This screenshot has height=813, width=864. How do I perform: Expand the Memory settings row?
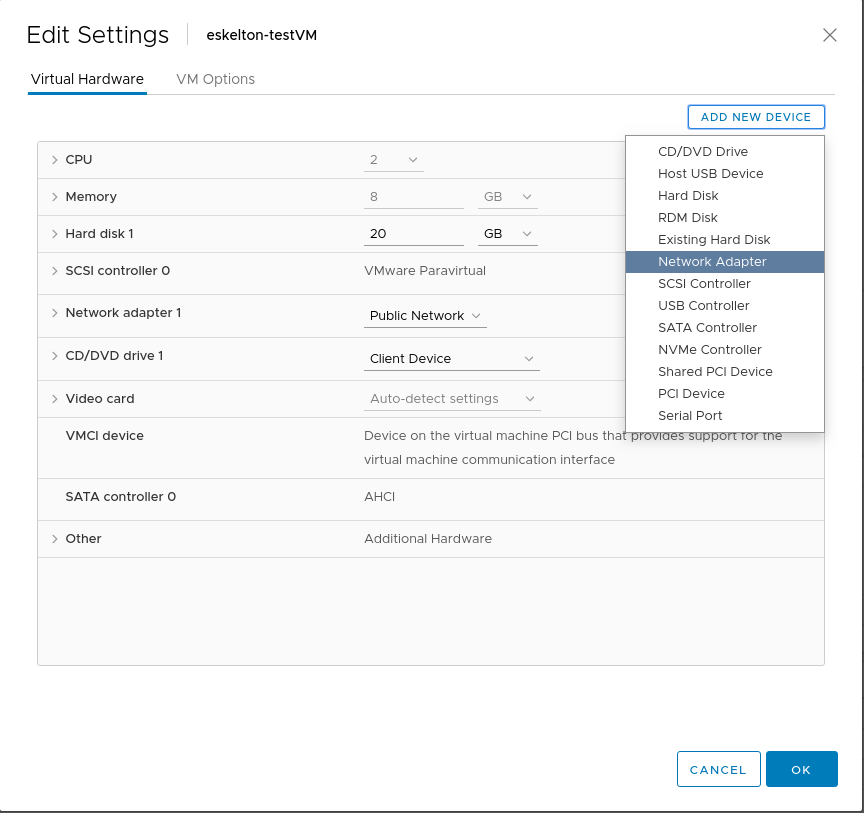click(55, 197)
